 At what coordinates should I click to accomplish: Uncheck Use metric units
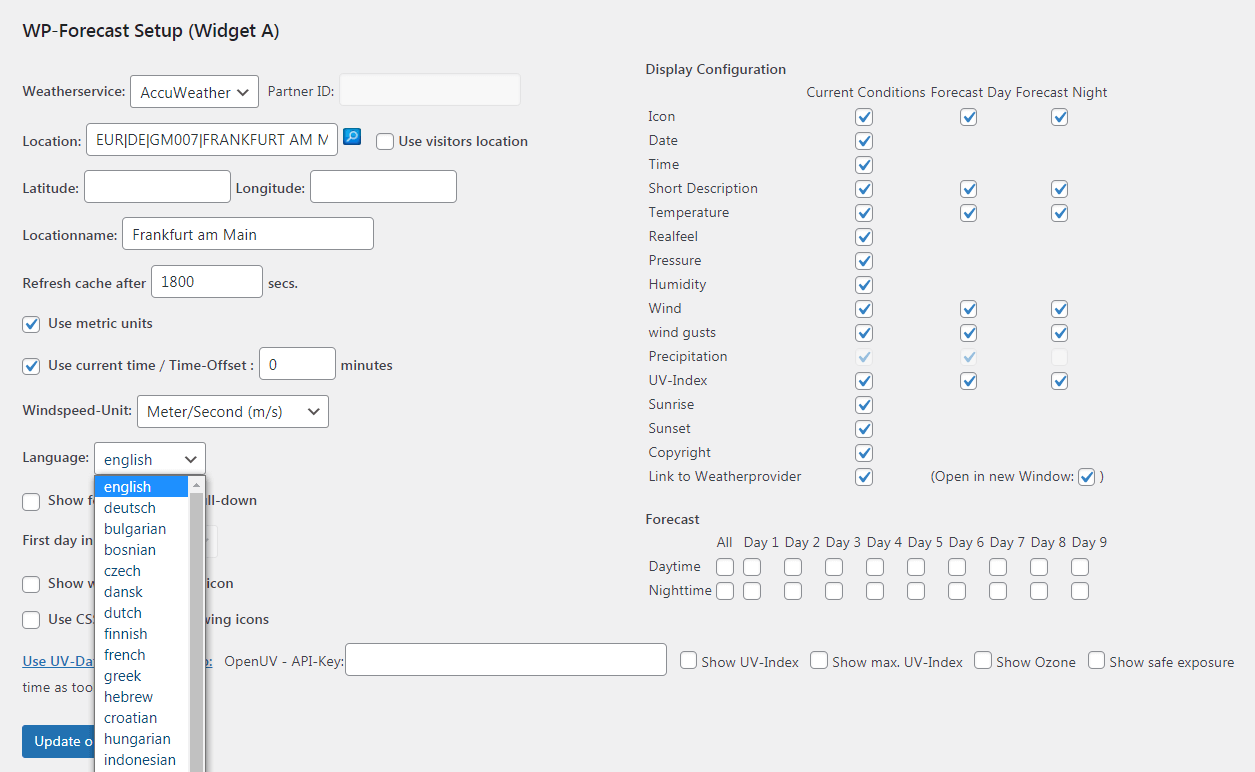coord(32,324)
